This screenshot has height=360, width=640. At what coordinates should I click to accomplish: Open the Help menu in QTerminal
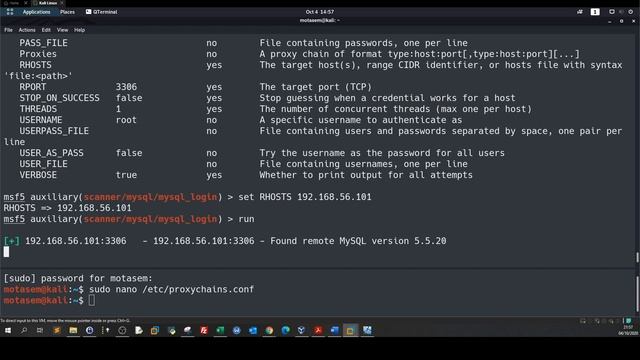(80, 30)
